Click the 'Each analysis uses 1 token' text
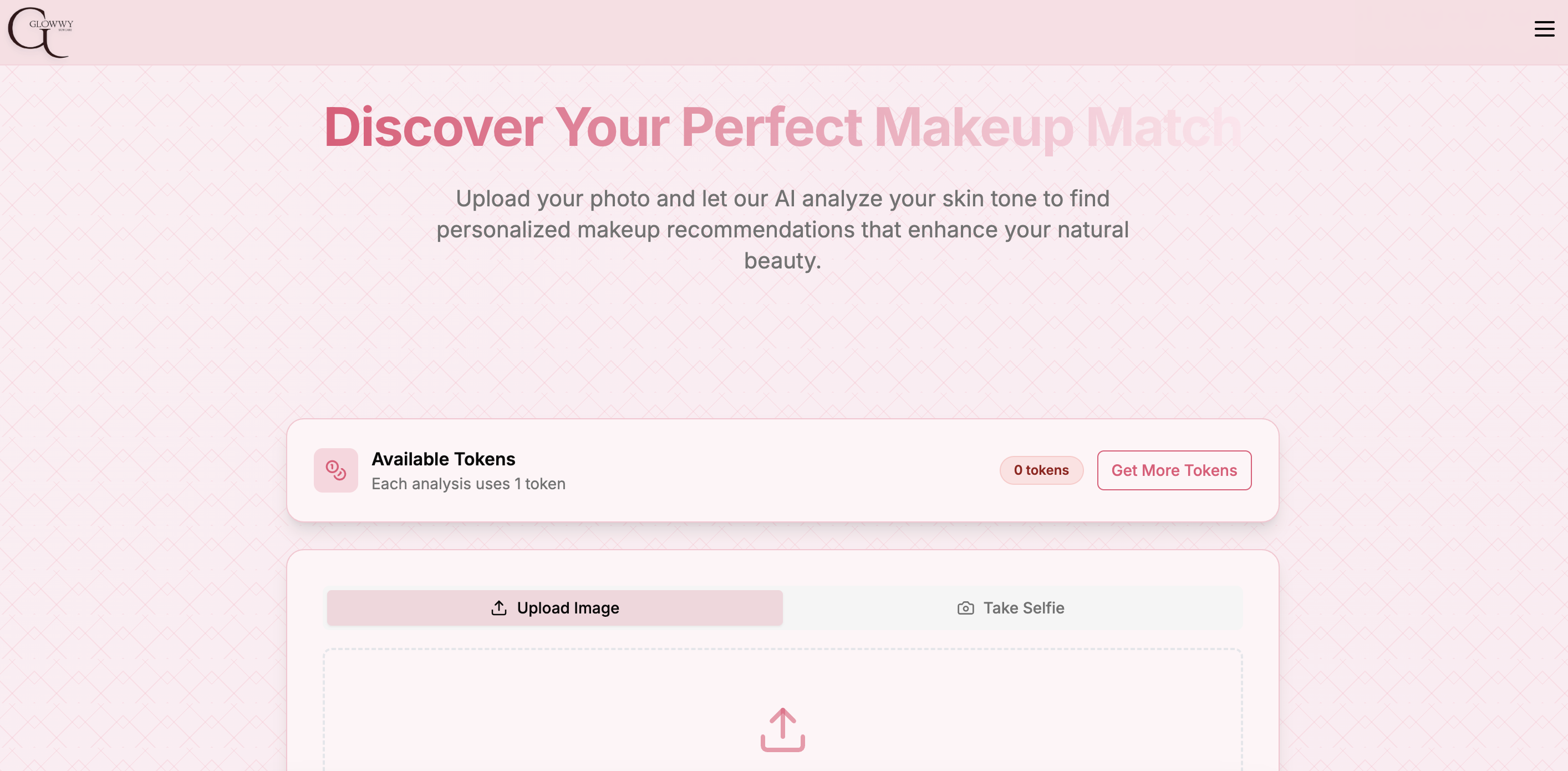 point(468,484)
